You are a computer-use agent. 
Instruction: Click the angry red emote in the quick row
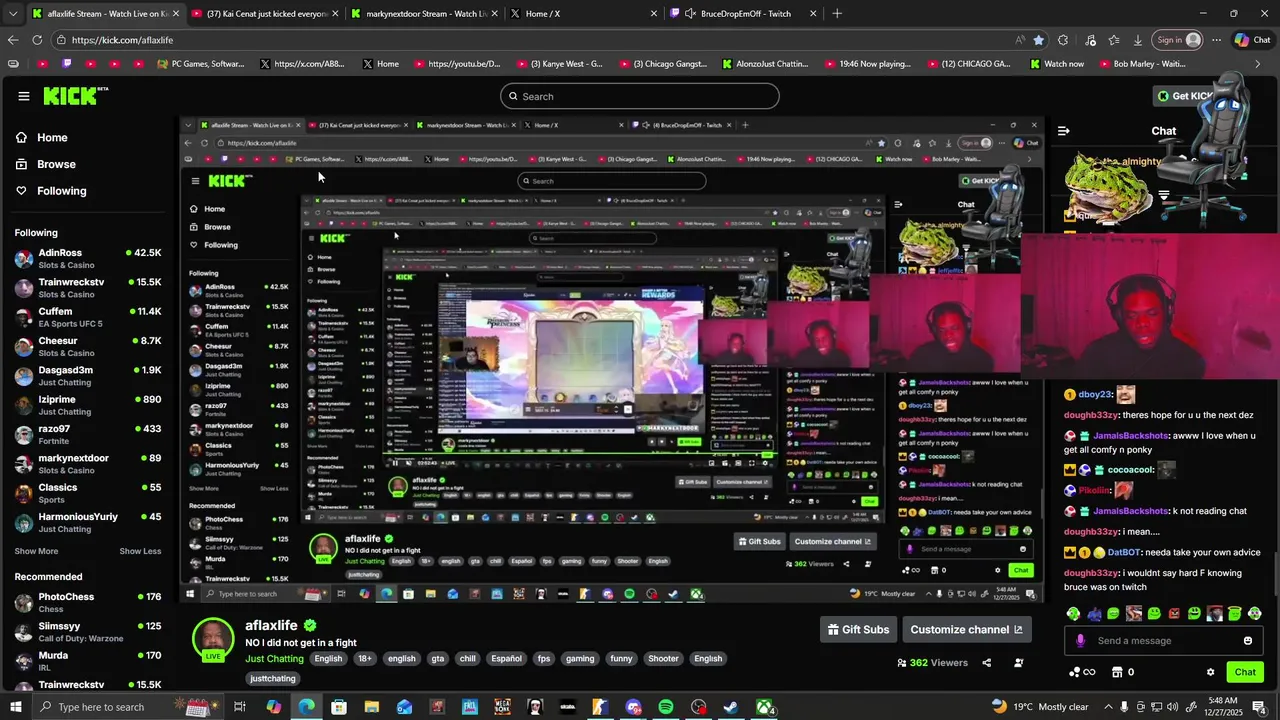(x=1174, y=613)
